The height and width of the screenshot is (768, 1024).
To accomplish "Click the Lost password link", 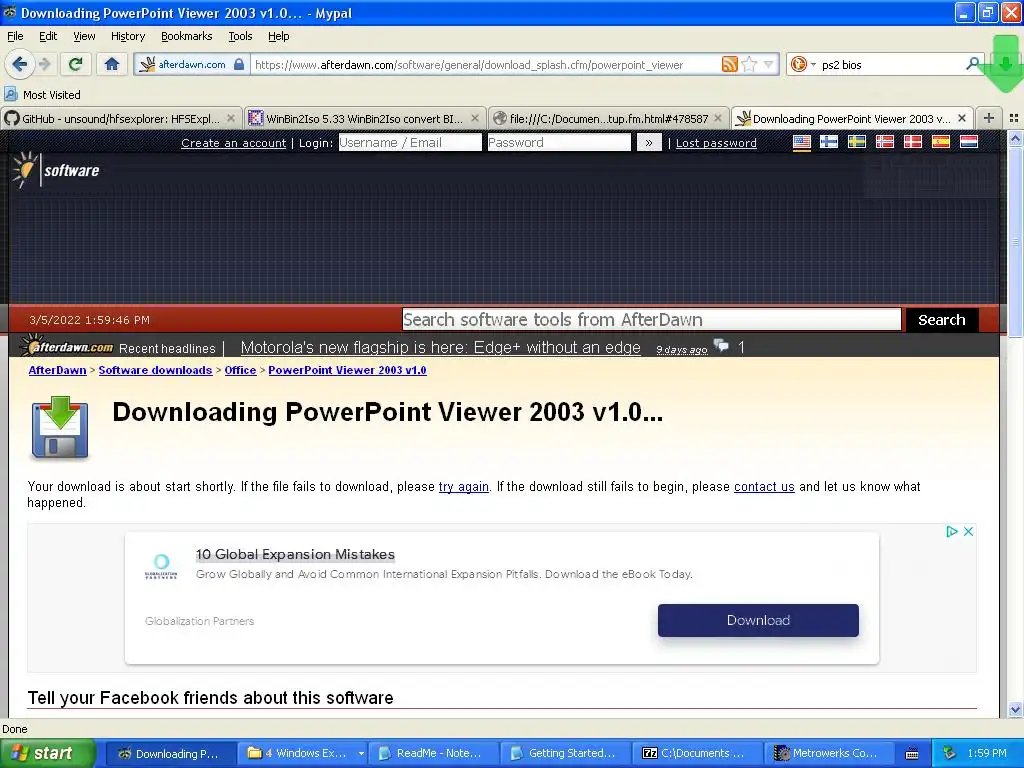I will coord(716,143).
